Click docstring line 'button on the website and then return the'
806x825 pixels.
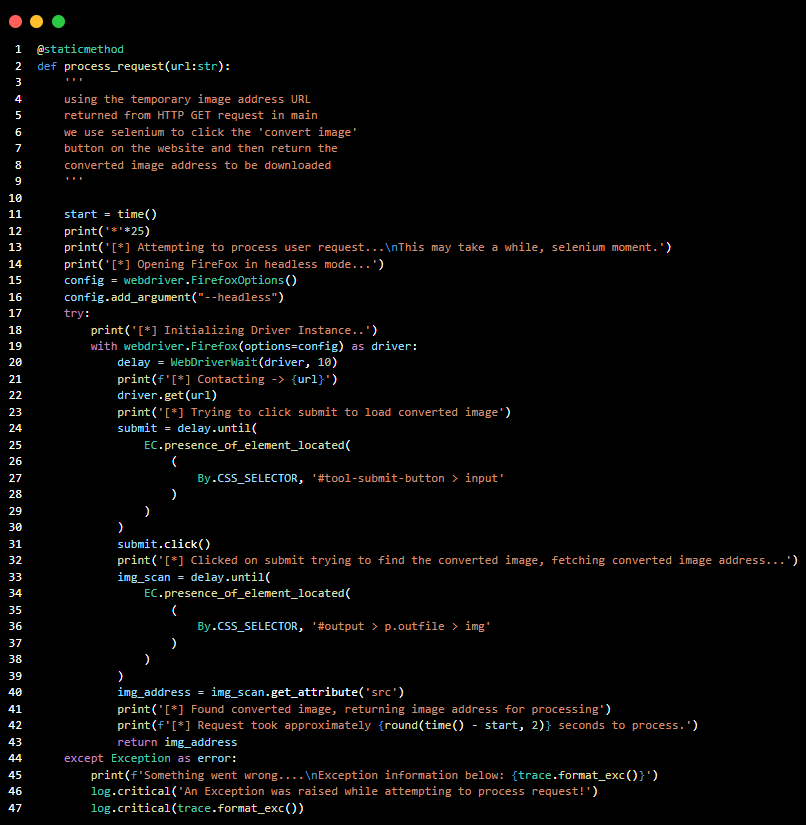200,148
